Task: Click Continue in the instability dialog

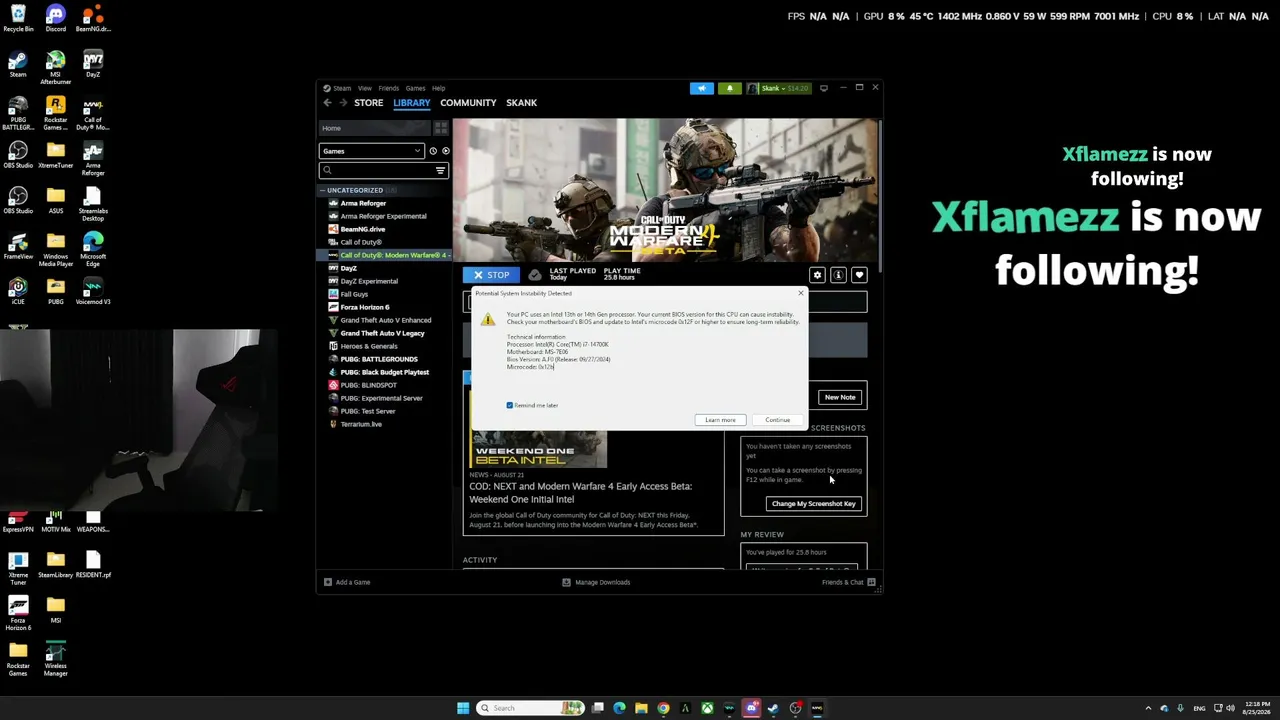Action: point(777,420)
